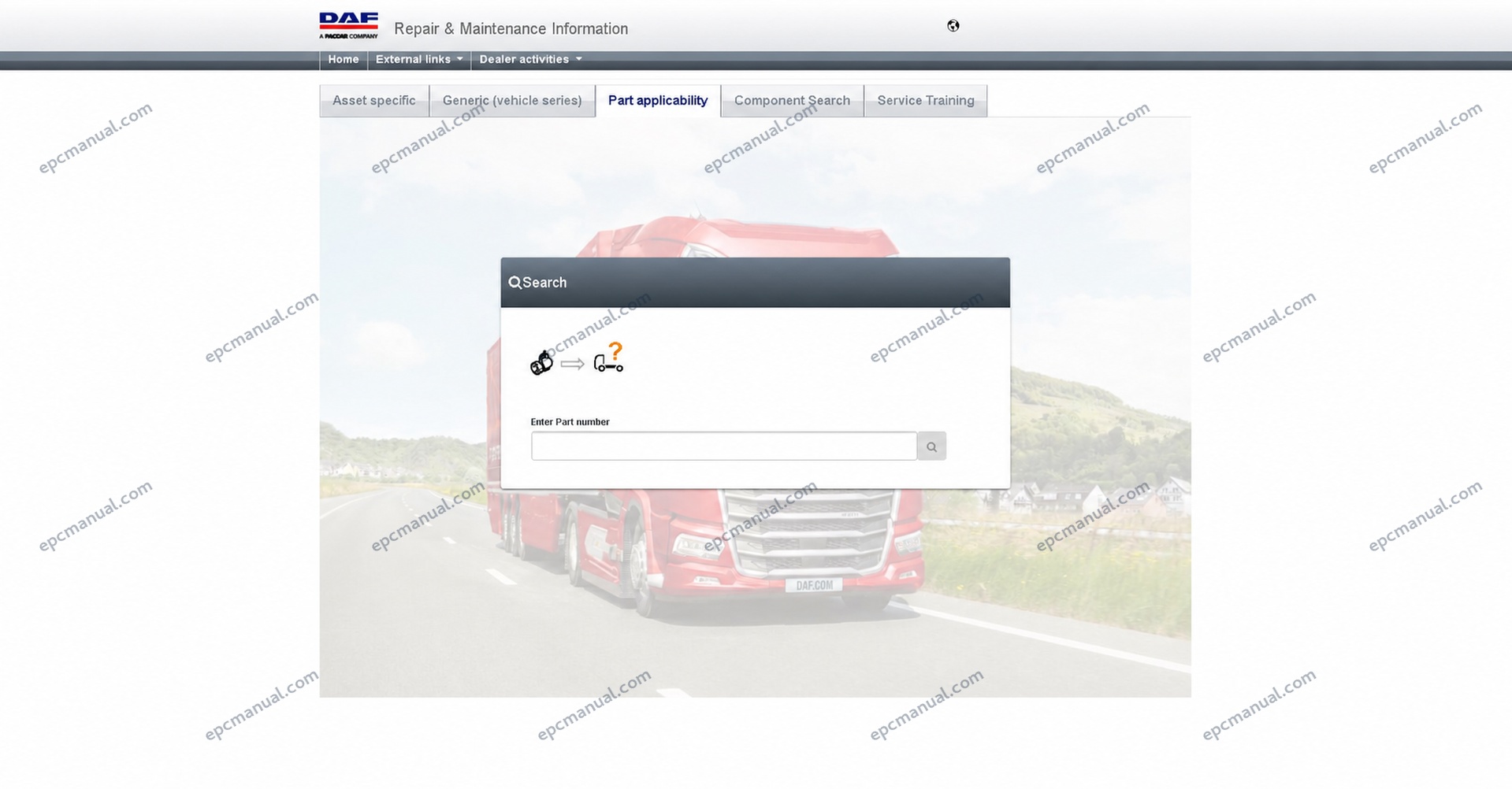The width and height of the screenshot is (1512, 789).
Task: Click the Search panel header
Action: (x=755, y=283)
